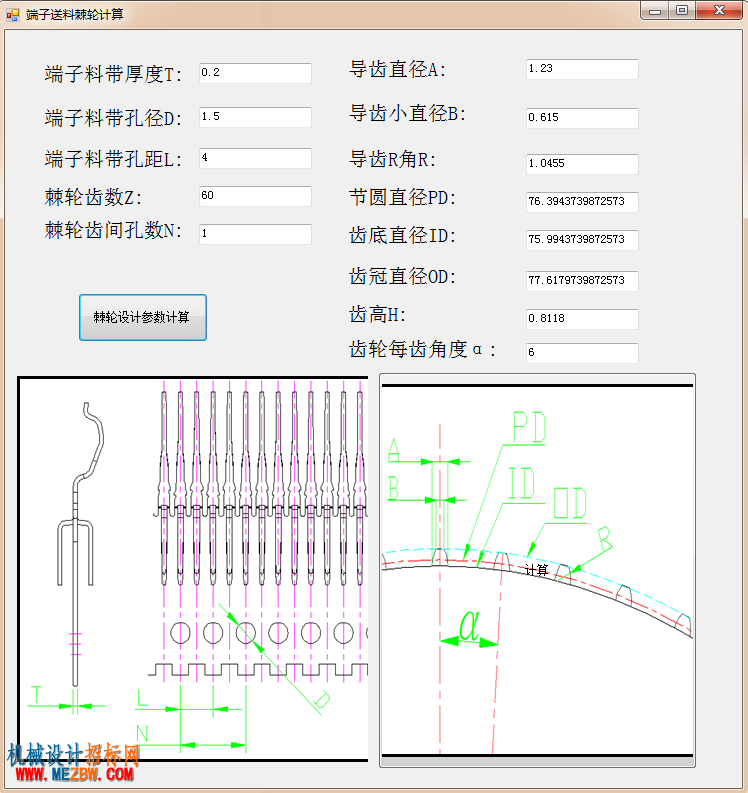748x793 pixels.
Task: Close the 端子送料棘轮计算 window
Action: (x=719, y=11)
